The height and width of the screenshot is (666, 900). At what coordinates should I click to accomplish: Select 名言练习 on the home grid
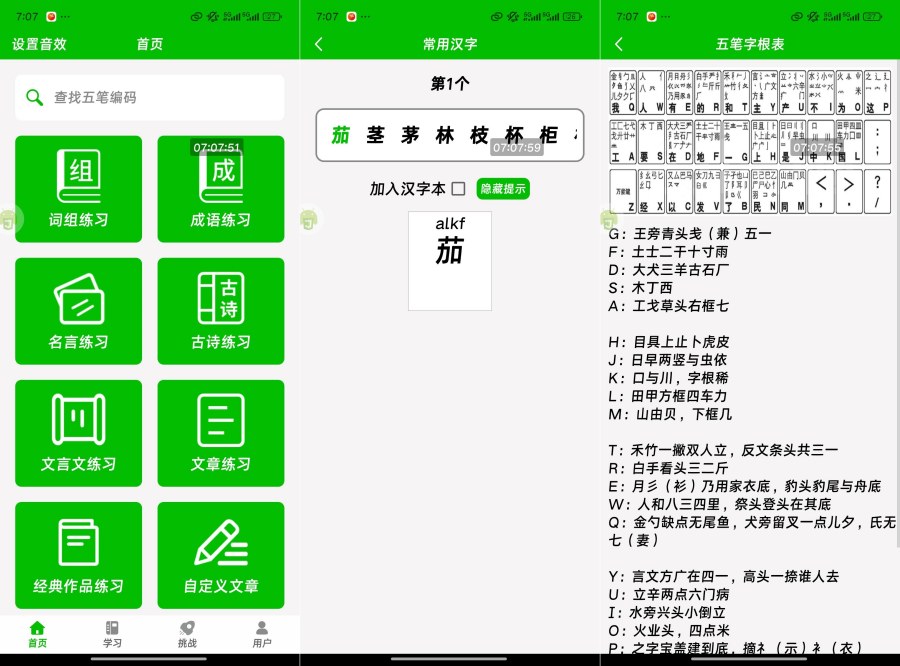click(x=78, y=311)
